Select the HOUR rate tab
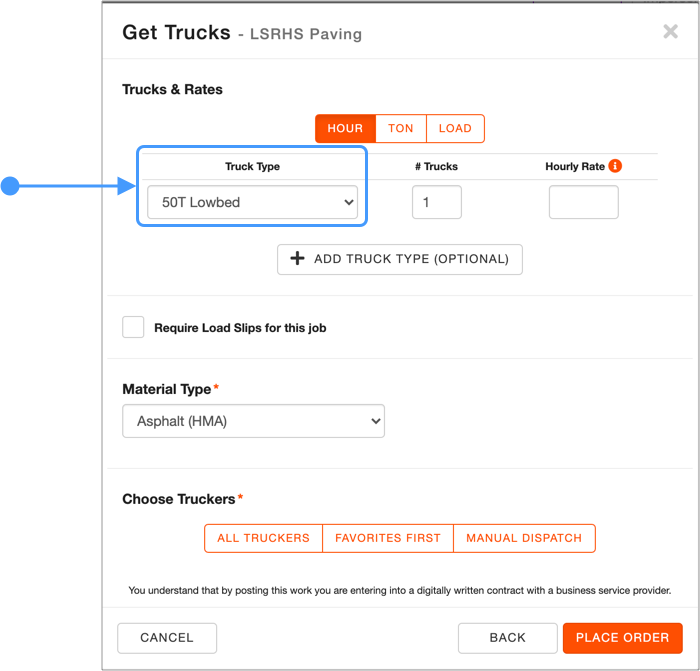700x671 pixels. [346, 129]
